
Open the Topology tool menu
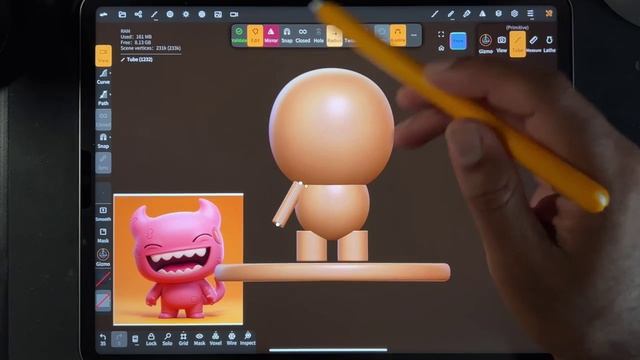[154, 15]
